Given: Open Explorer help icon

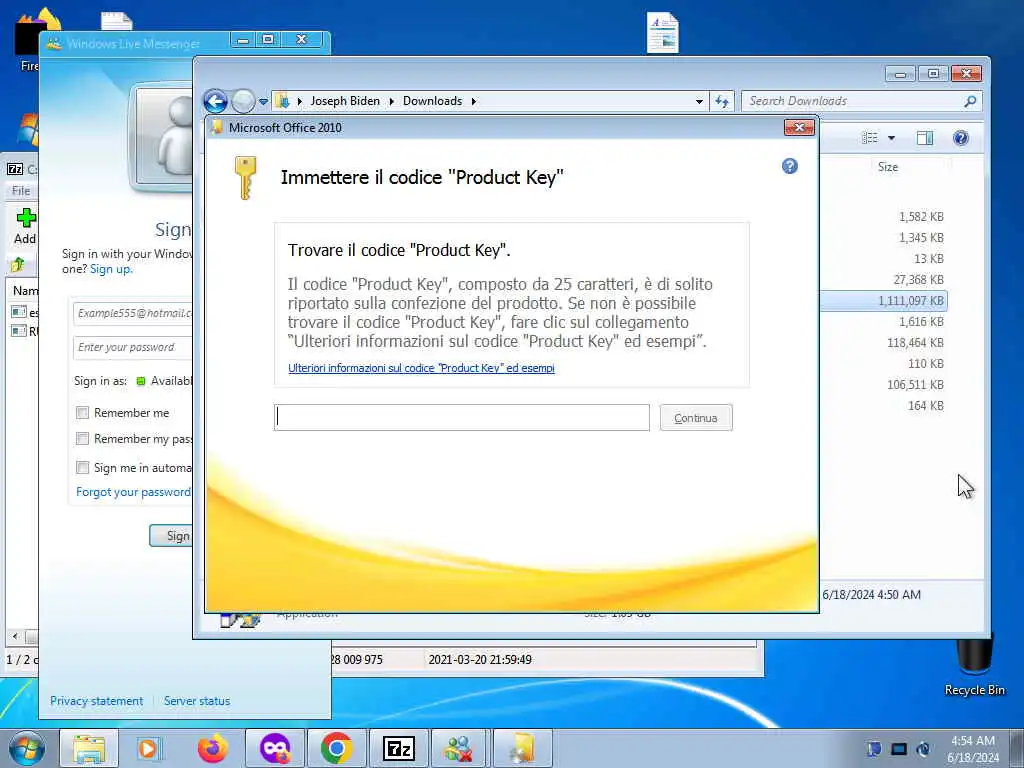Looking at the screenshot, I should point(961,138).
